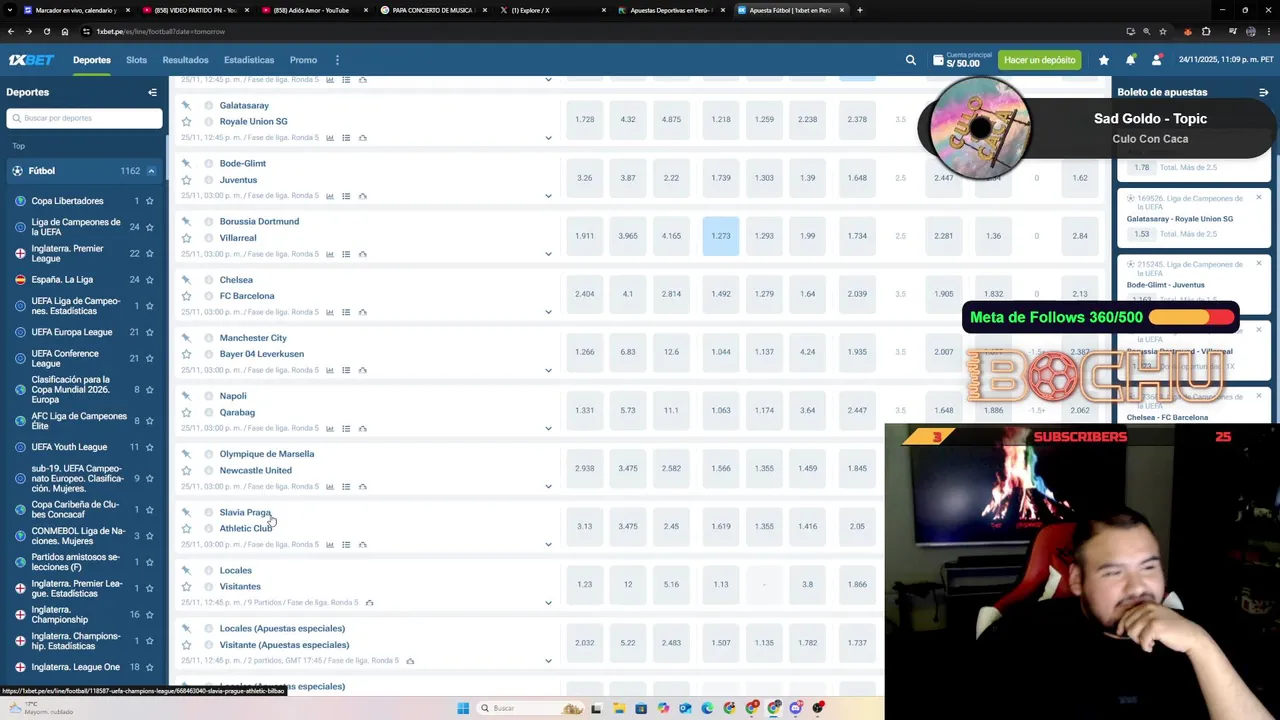Open the Estadísticas menu

click(249, 60)
